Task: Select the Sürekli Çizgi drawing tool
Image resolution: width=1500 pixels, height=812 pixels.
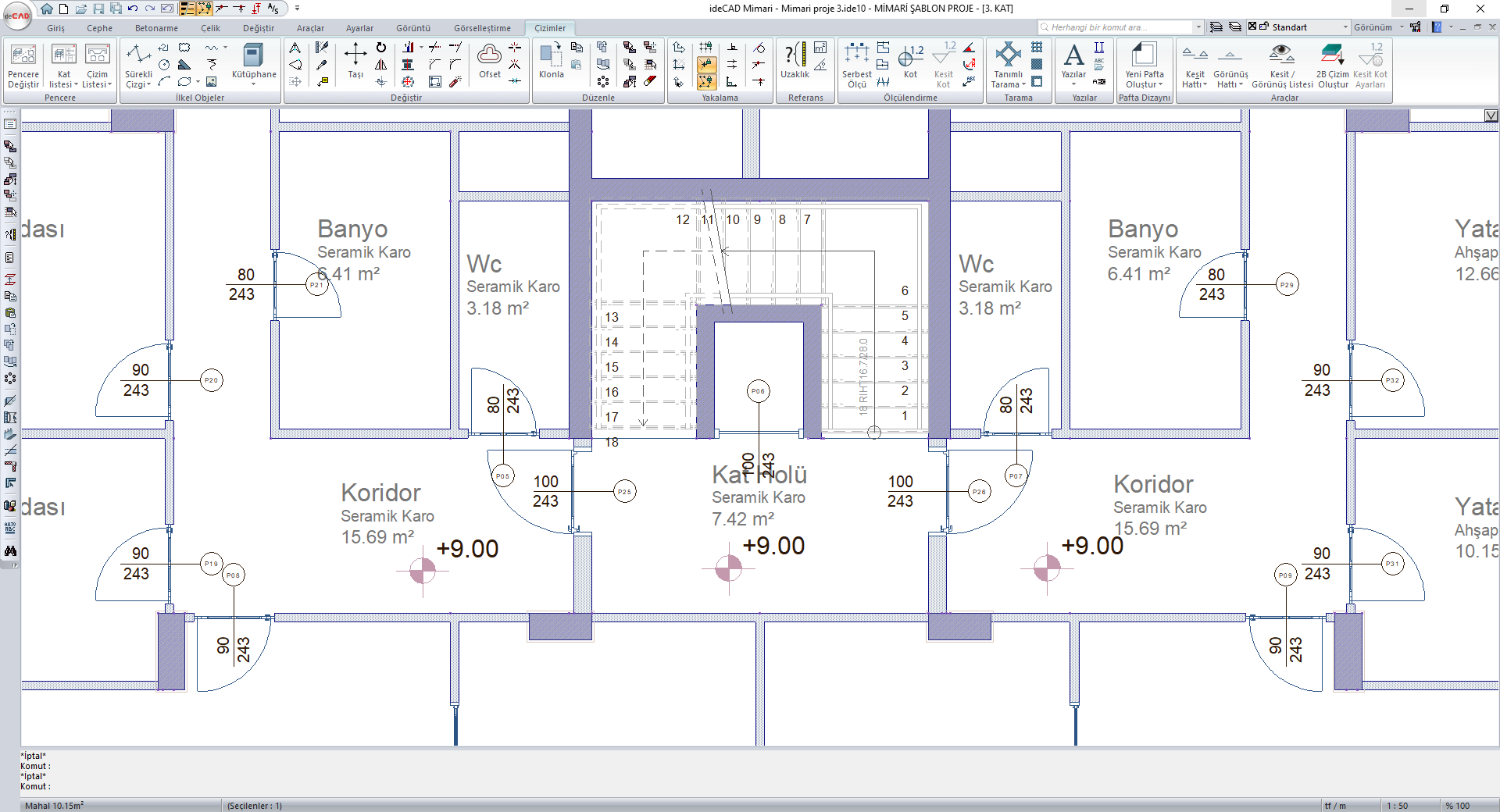Action: coord(138,66)
